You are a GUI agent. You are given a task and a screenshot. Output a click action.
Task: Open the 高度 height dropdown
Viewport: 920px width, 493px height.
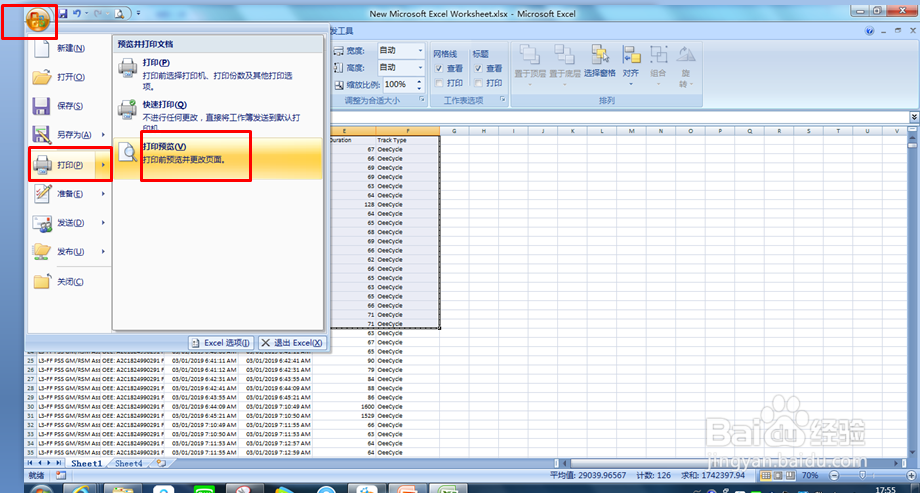[420, 67]
